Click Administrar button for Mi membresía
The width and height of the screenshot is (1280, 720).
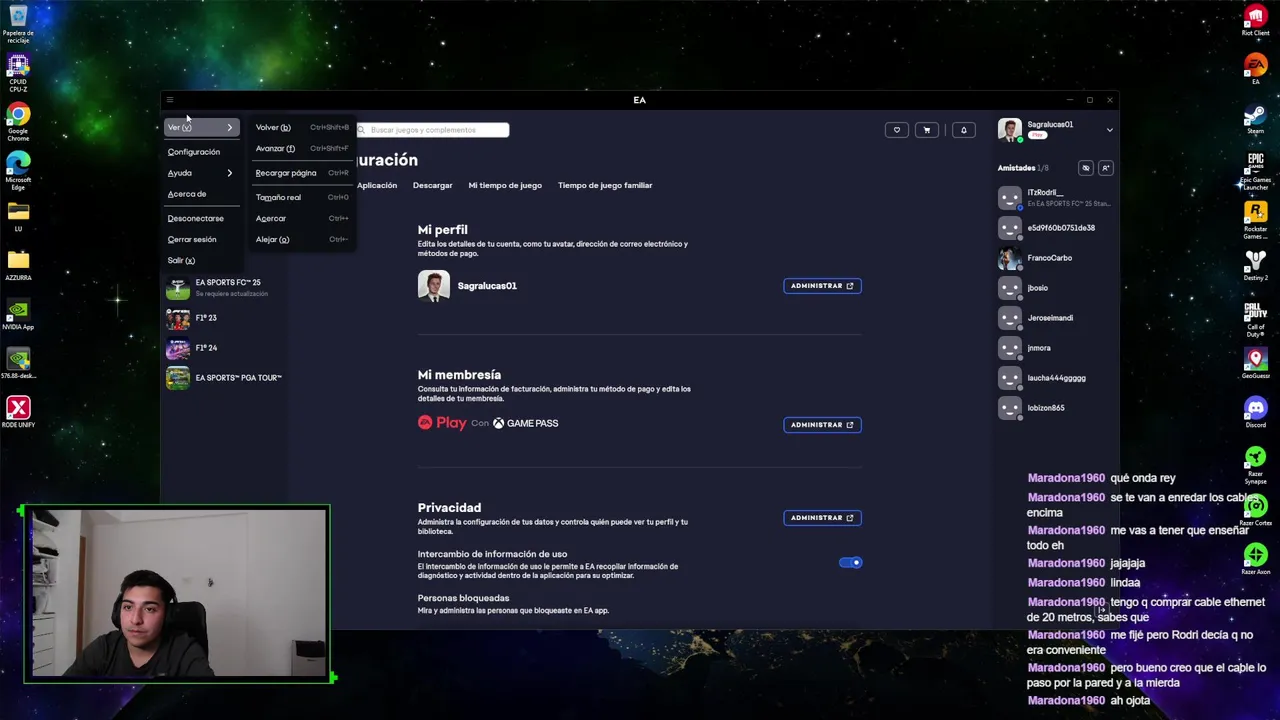[822, 425]
